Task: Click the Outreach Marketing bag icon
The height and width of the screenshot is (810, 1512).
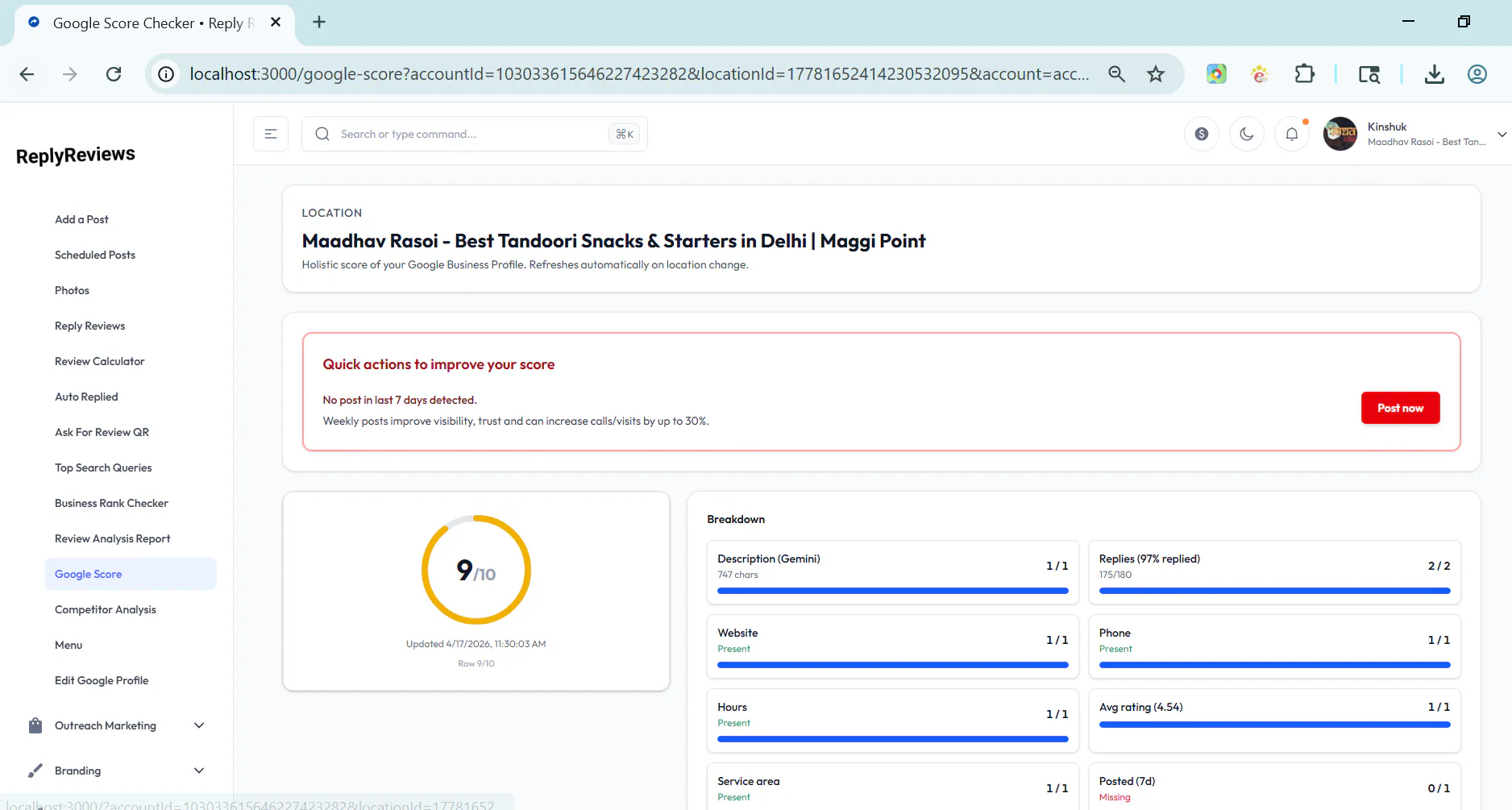Action: (x=35, y=725)
